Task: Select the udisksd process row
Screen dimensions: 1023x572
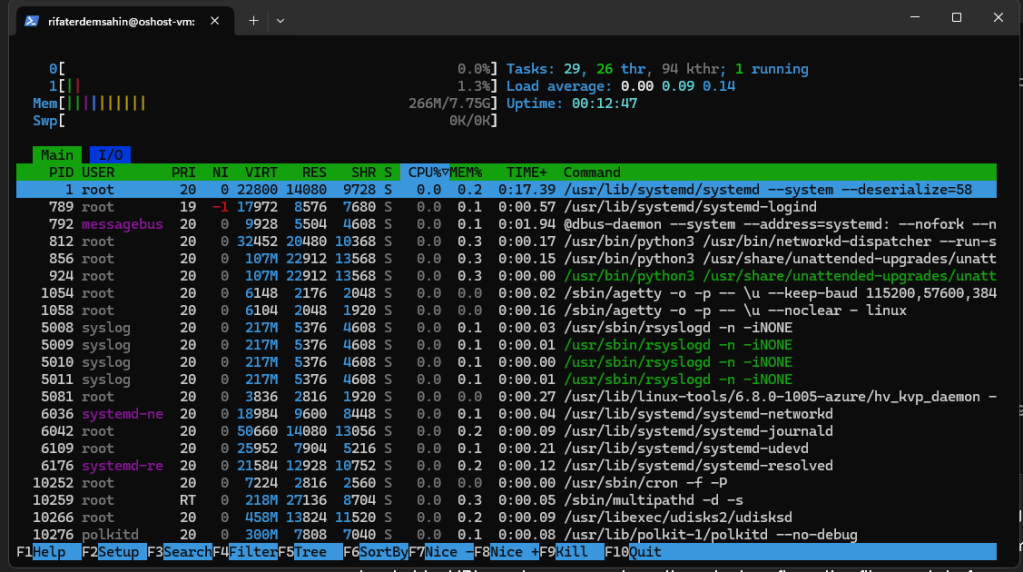Action: (506, 518)
